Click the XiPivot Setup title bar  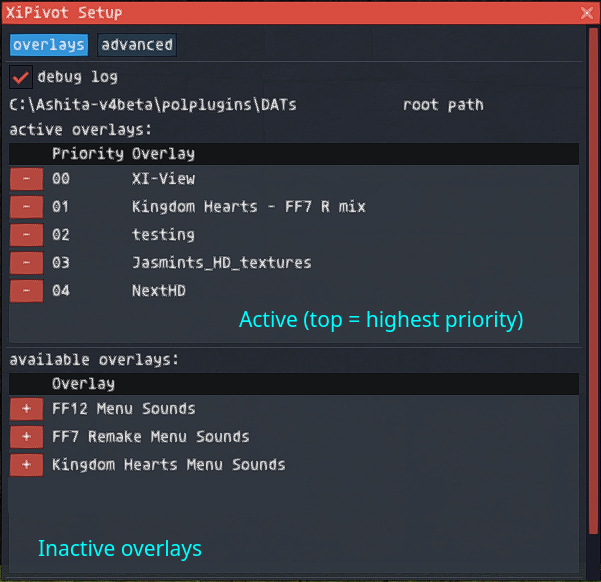pos(291,13)
